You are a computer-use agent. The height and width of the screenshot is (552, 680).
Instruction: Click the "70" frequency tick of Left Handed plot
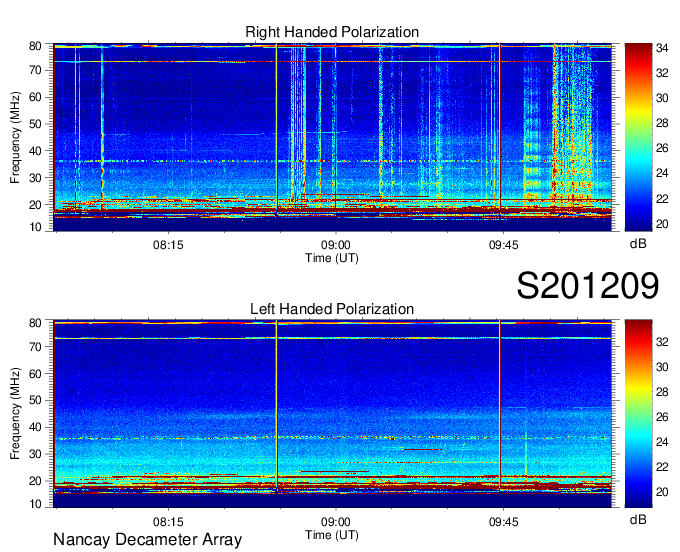tap(35, 346)
